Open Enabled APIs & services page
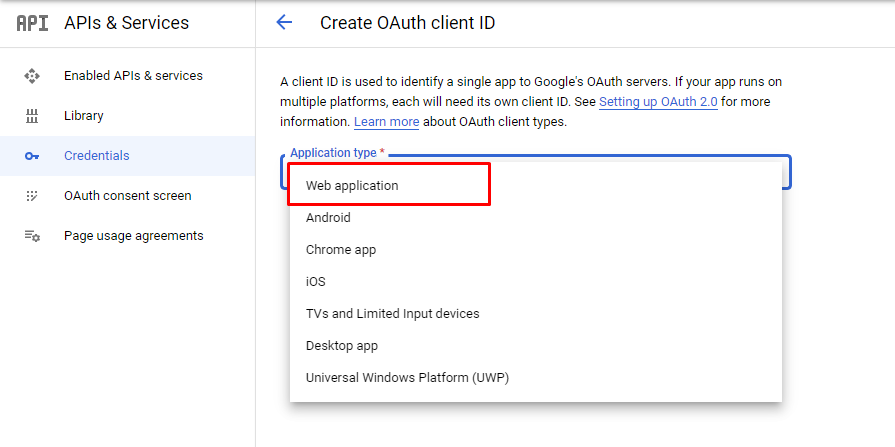This screenshot has width=895, height=447. tap(133, 76)
